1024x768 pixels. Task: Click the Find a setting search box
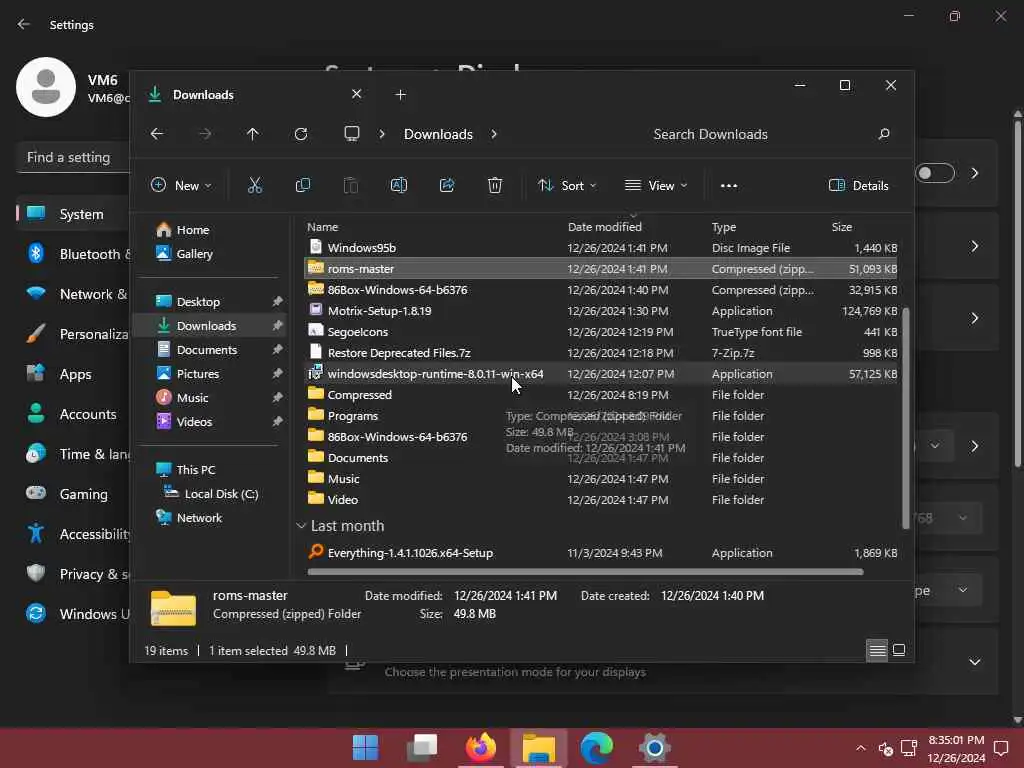[73, 157]
